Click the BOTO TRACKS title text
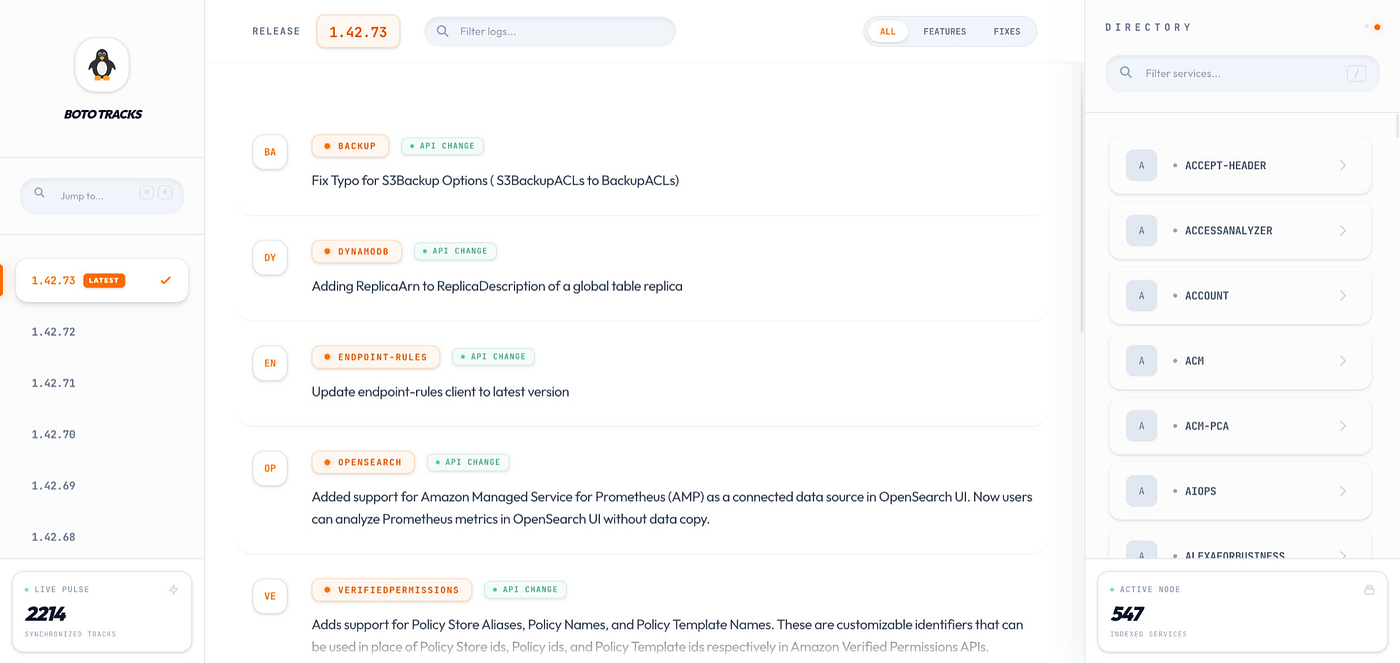Viewport: 1400px width, 663px height. [102, 115]
